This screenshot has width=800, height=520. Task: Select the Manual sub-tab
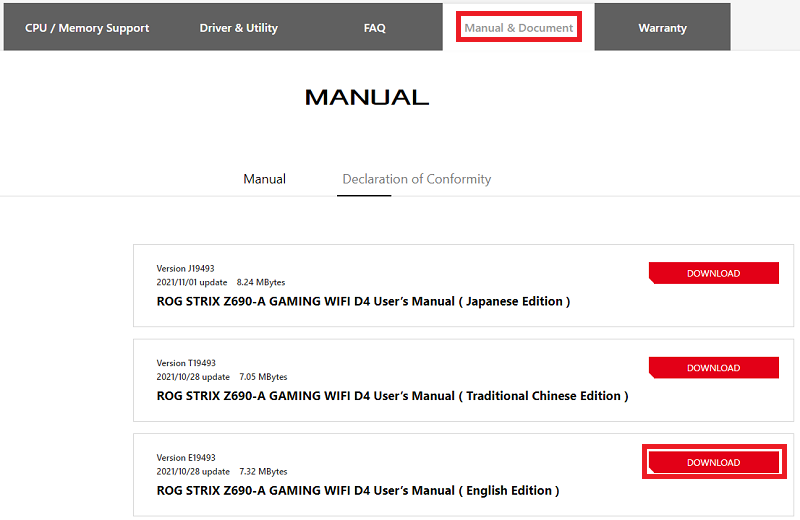pos(264,179)
